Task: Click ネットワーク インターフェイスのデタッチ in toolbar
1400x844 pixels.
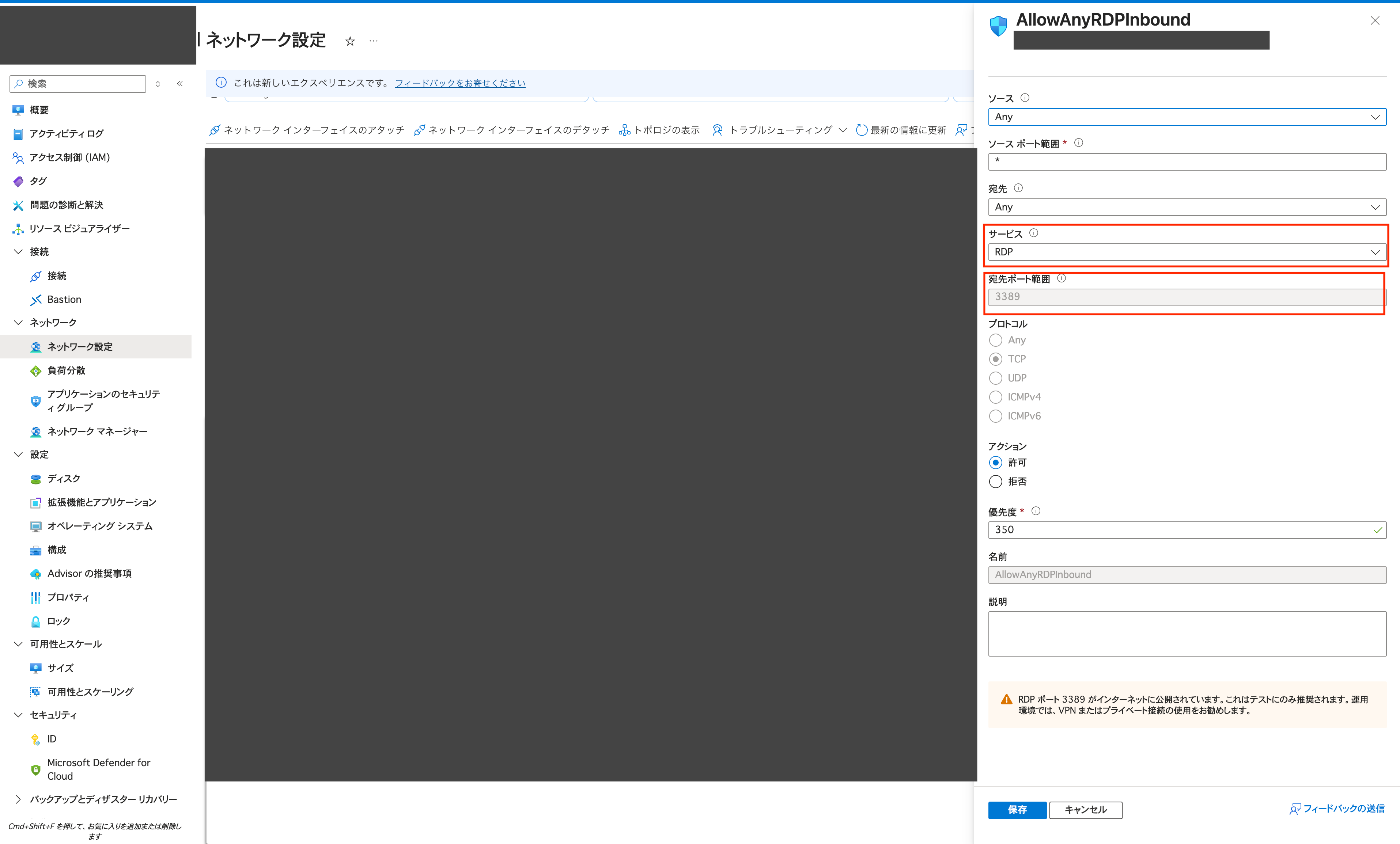Action: point(512,130)
